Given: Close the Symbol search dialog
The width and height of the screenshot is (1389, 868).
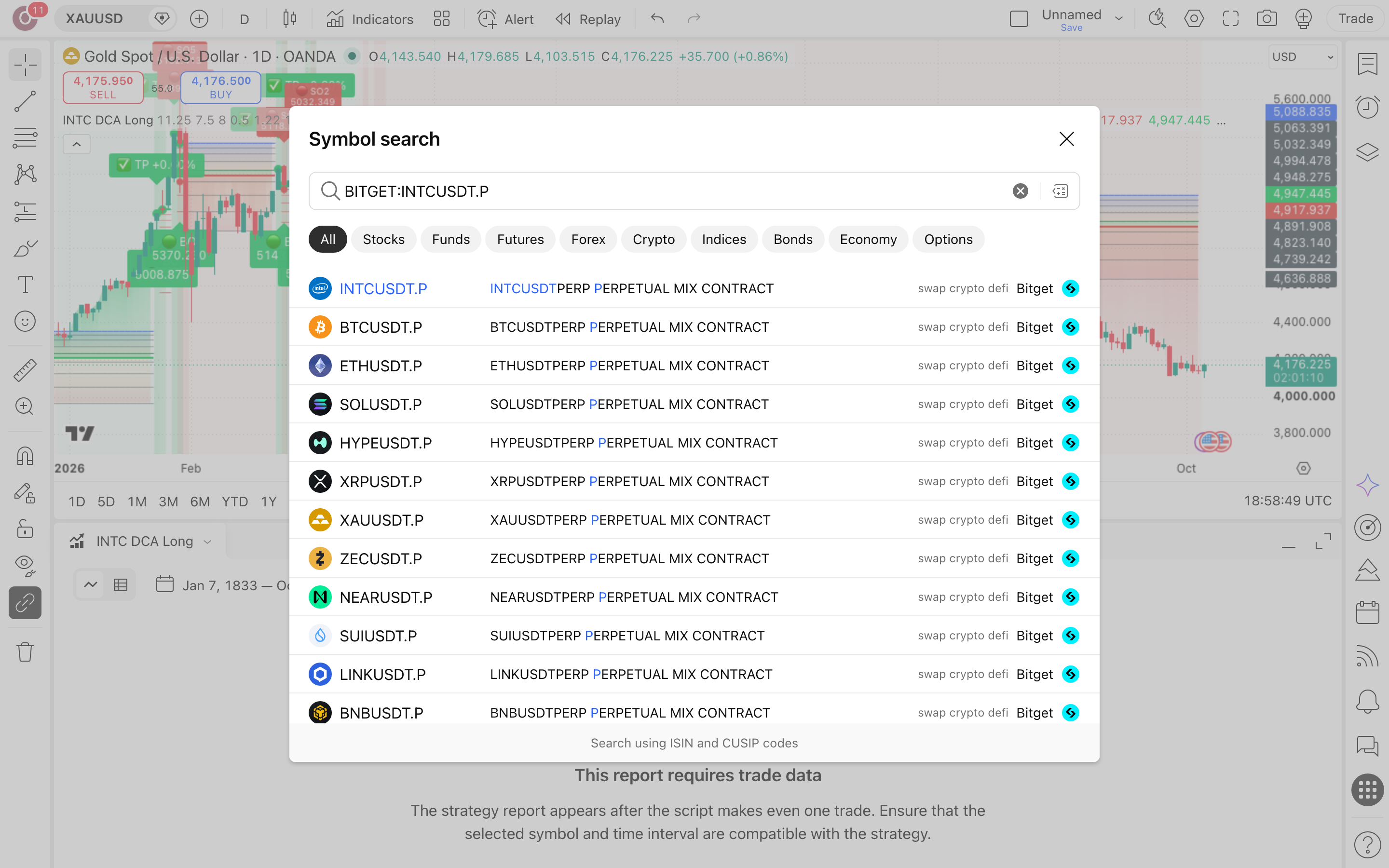Looking at the screenshot, I should (x=1066, y=139).
